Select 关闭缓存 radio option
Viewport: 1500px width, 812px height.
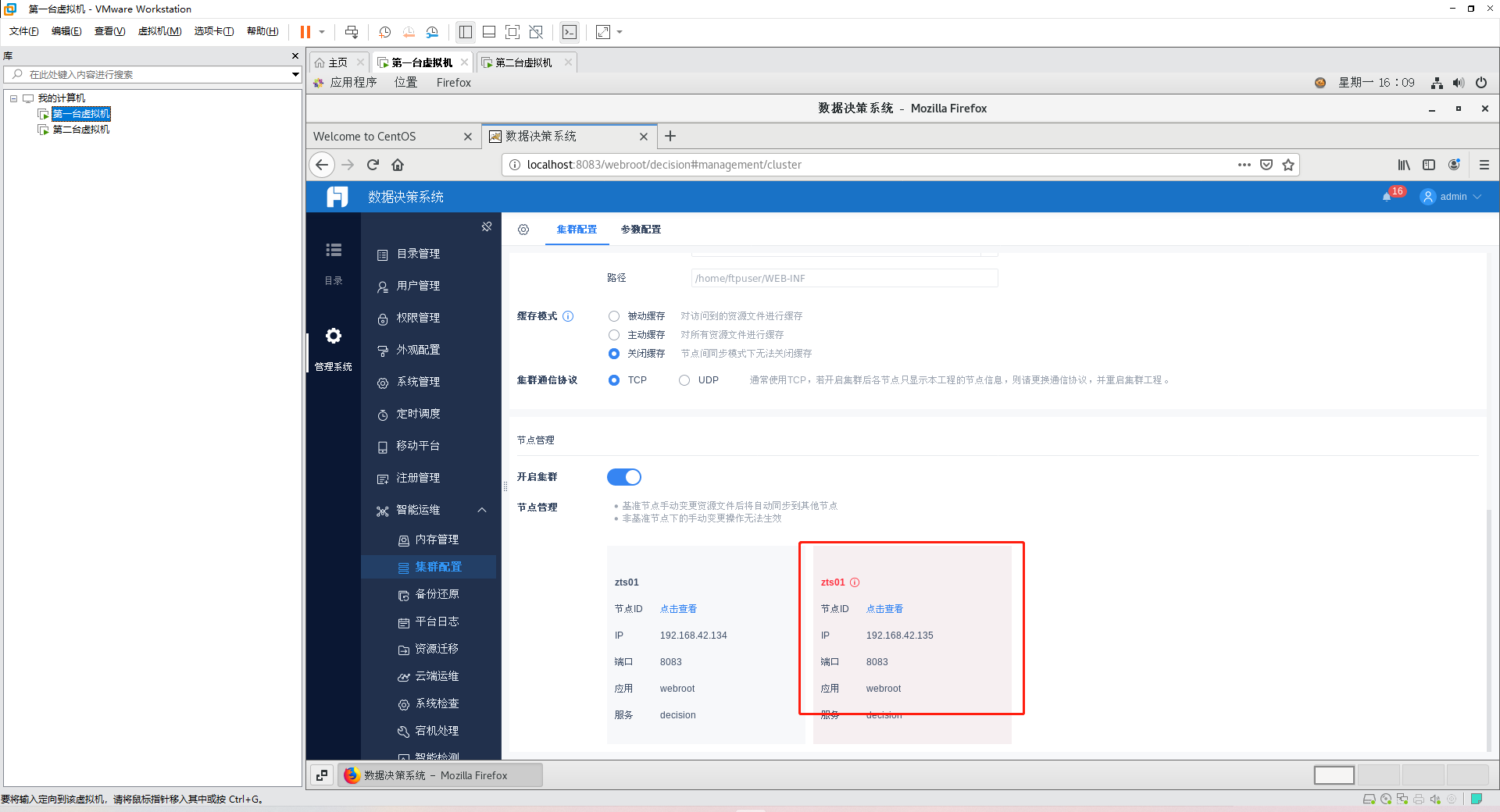[x=614, y=354]
